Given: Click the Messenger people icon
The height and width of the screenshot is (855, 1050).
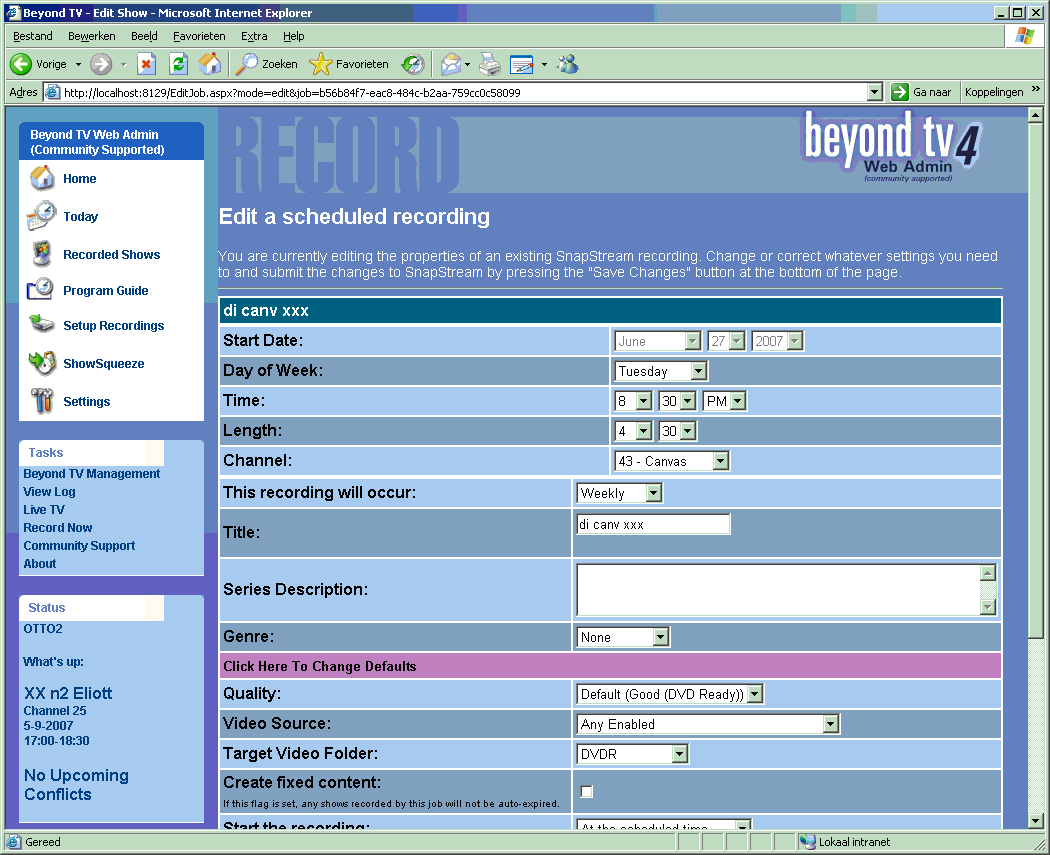Looking at the screenshot, I should 568,64.
